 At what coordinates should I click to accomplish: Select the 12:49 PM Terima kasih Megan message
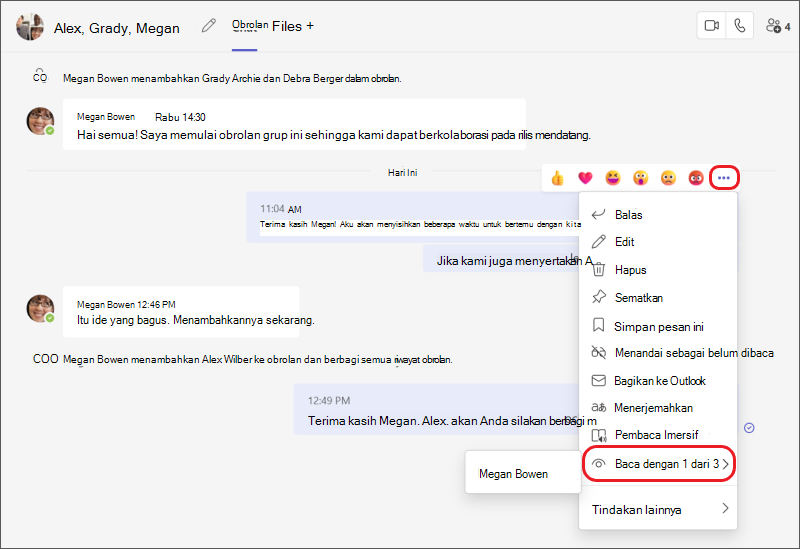point(436,409)
